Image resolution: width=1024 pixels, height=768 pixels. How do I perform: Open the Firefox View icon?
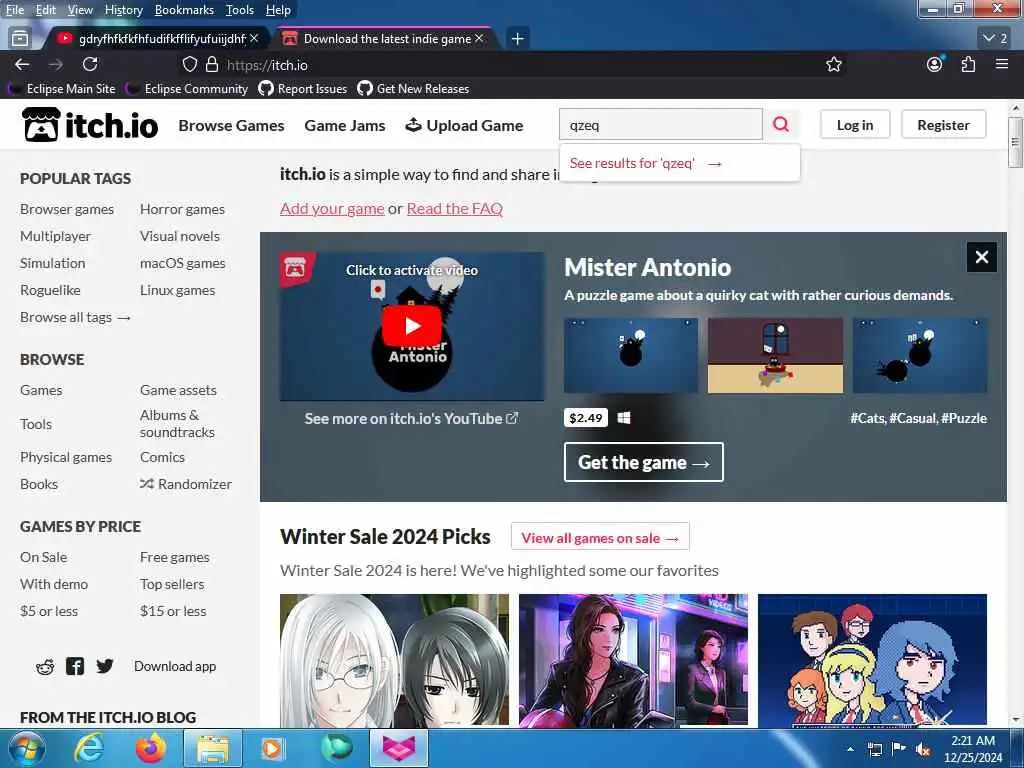point(20,39)
